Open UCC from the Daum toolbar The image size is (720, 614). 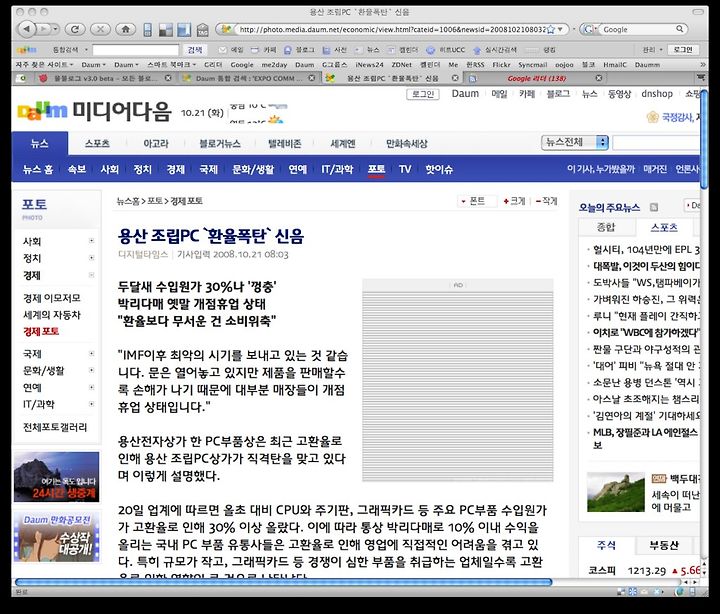click(x=446, y=50)
